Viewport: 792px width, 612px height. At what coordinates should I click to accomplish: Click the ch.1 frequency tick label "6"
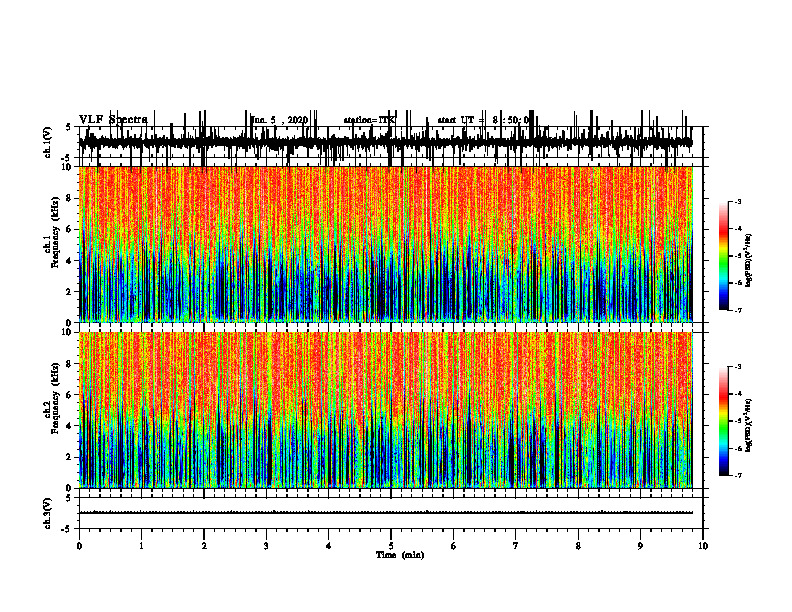[x=70, y=229]
